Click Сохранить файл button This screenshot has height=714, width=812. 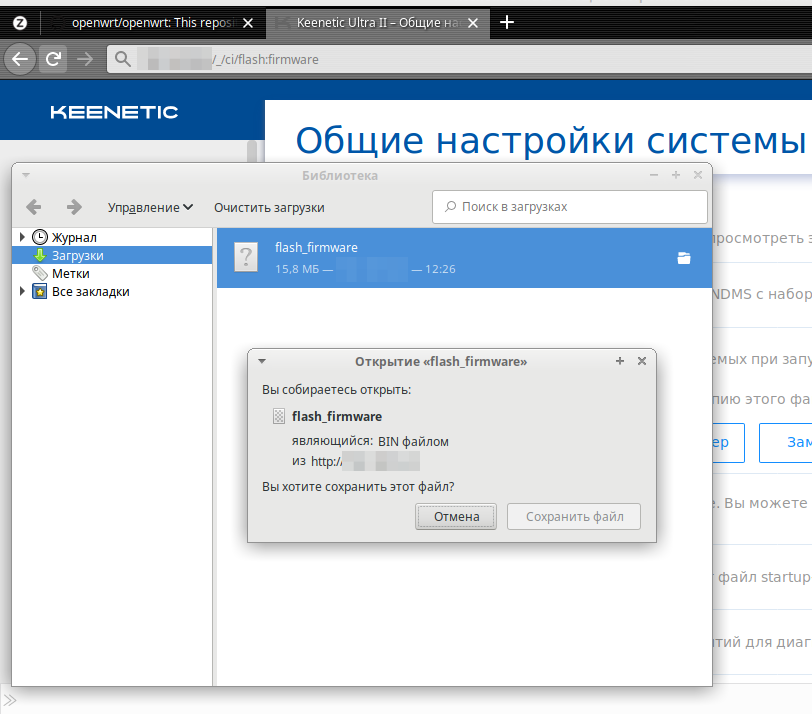pyautogui.click(x=574, y=517)
